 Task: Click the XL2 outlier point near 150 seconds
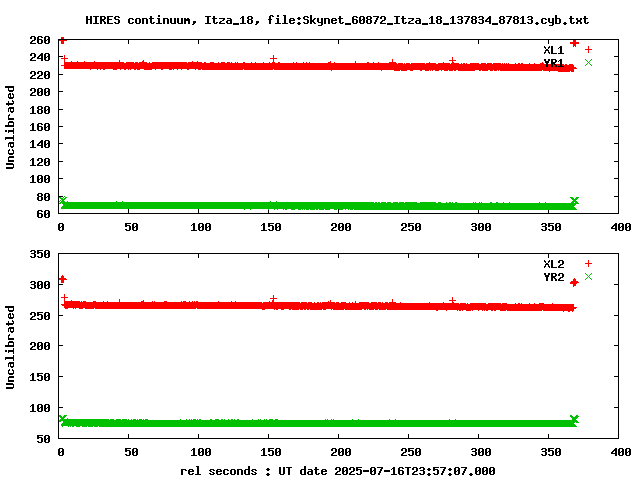(273, 299)
